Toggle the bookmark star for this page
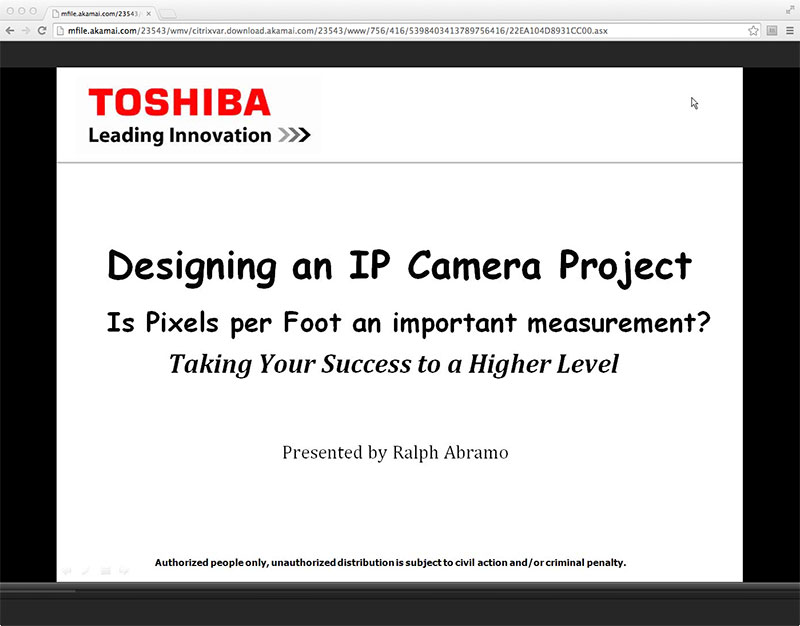This screenshot has width=800, height=626. point(753,30)
